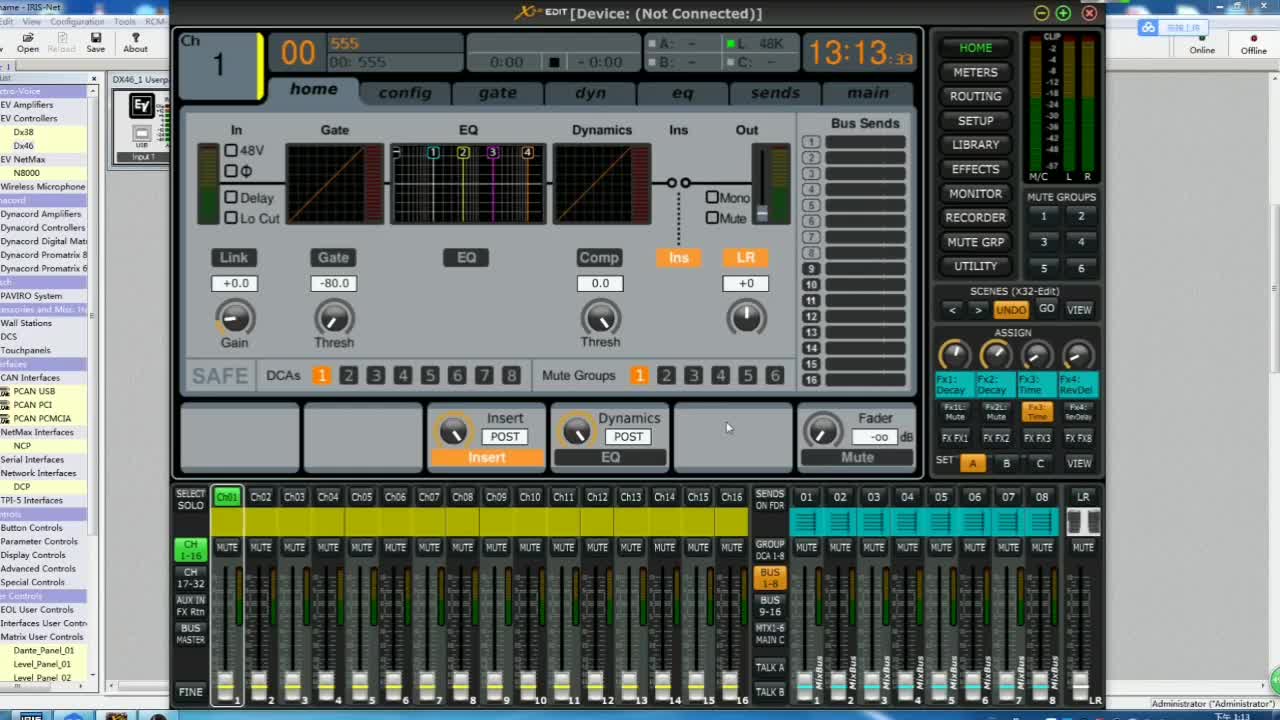1280x720 pixels.
Task: Expand Button Controls in device tree
Action: 32,528
